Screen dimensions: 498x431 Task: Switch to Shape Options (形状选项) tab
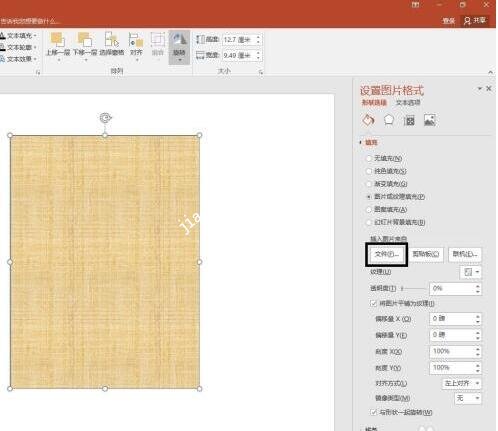374,102
